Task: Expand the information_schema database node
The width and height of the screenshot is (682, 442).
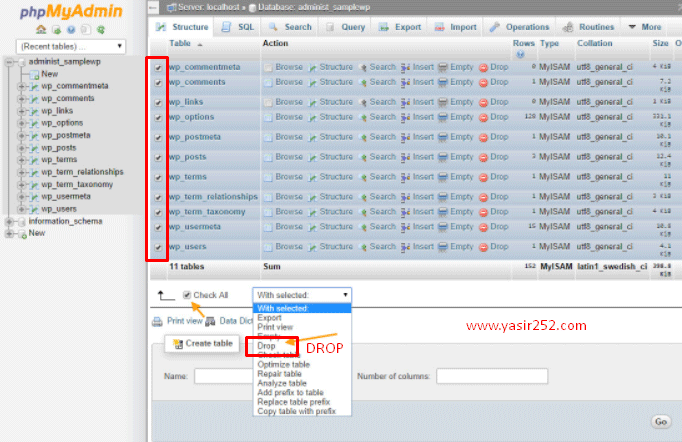Action: (9, 221)
